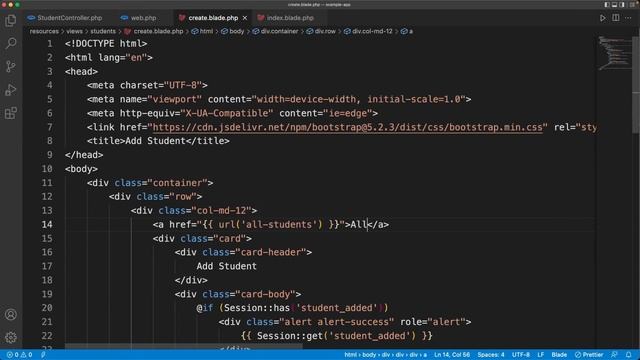The width and height of the screenshot is (640, 360).
Task: Click <!DOCTYPE html> on line 1
Action: click(106, 43)
